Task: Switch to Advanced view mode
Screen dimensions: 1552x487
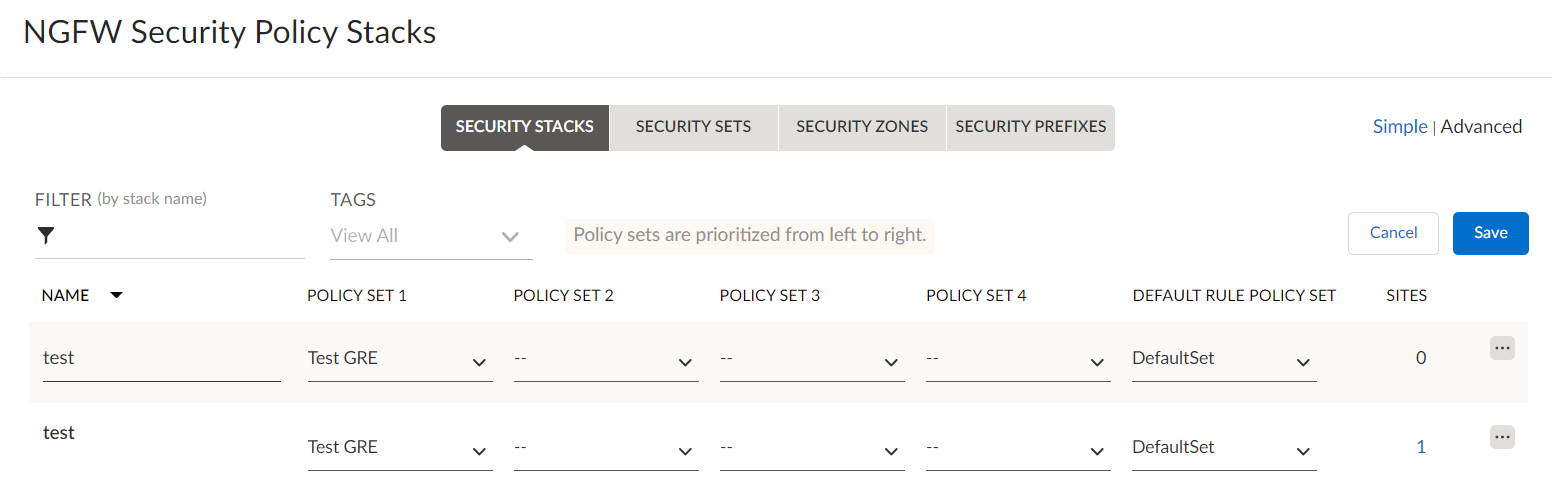Action: pyautogui.click(x=1481, y=127)
